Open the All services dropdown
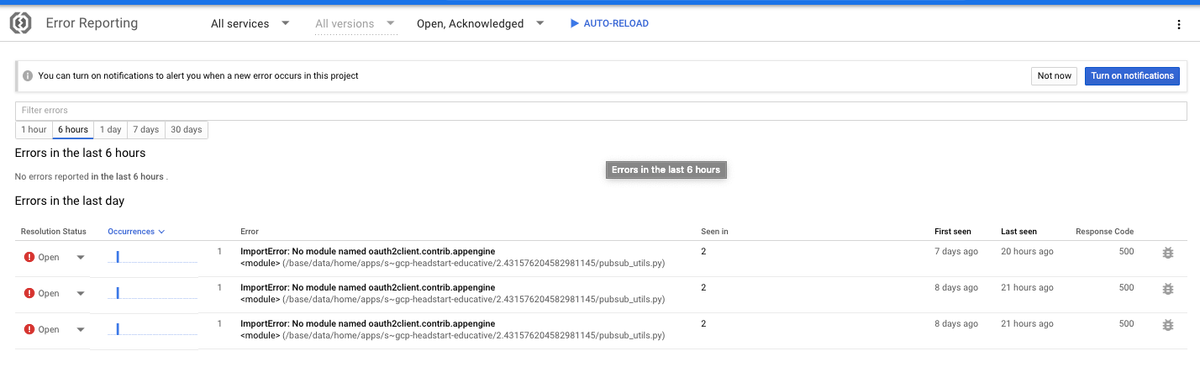The image size is (1200, 376). (x=250, y=23)
